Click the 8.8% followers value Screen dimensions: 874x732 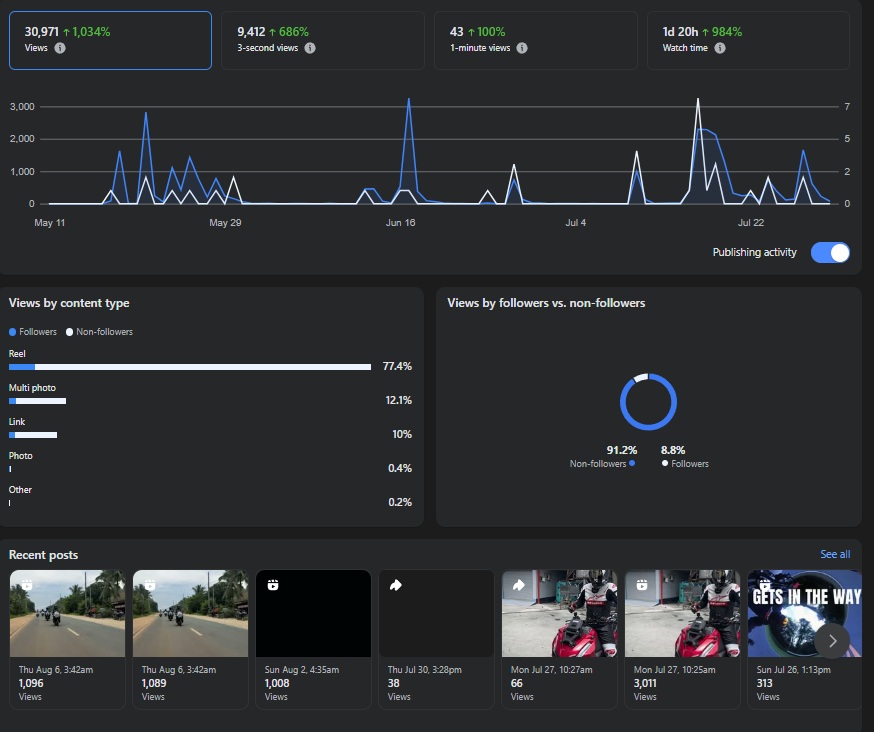tap(673, 450)
